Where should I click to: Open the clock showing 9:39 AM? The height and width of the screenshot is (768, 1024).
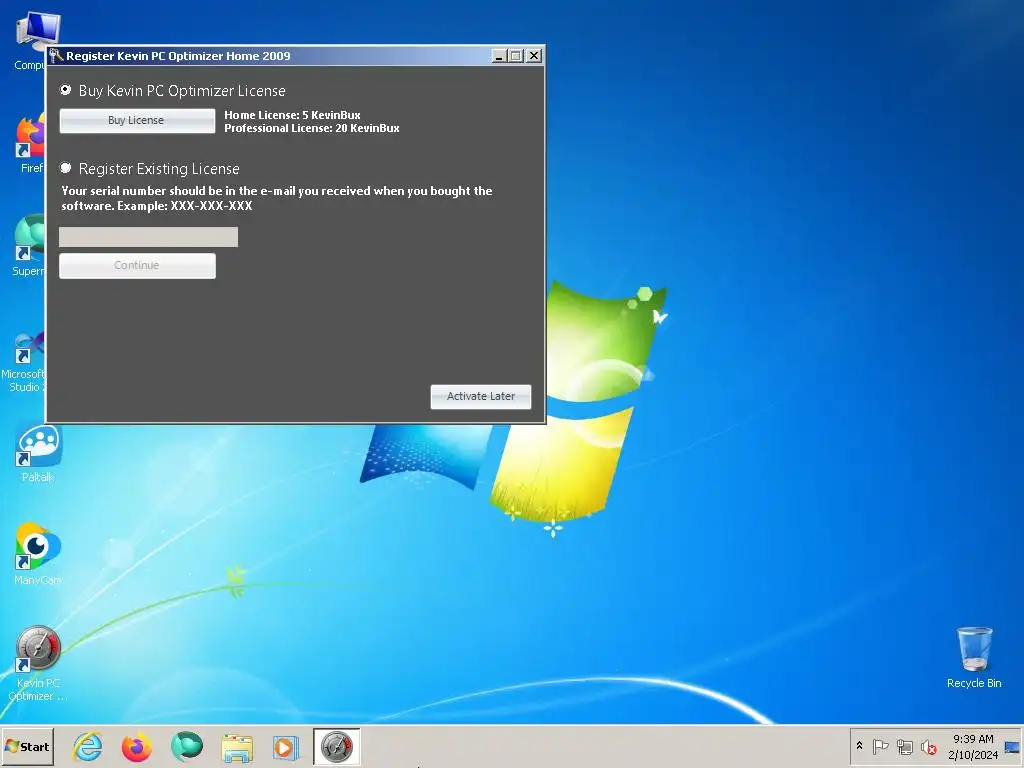pos(973,746)
